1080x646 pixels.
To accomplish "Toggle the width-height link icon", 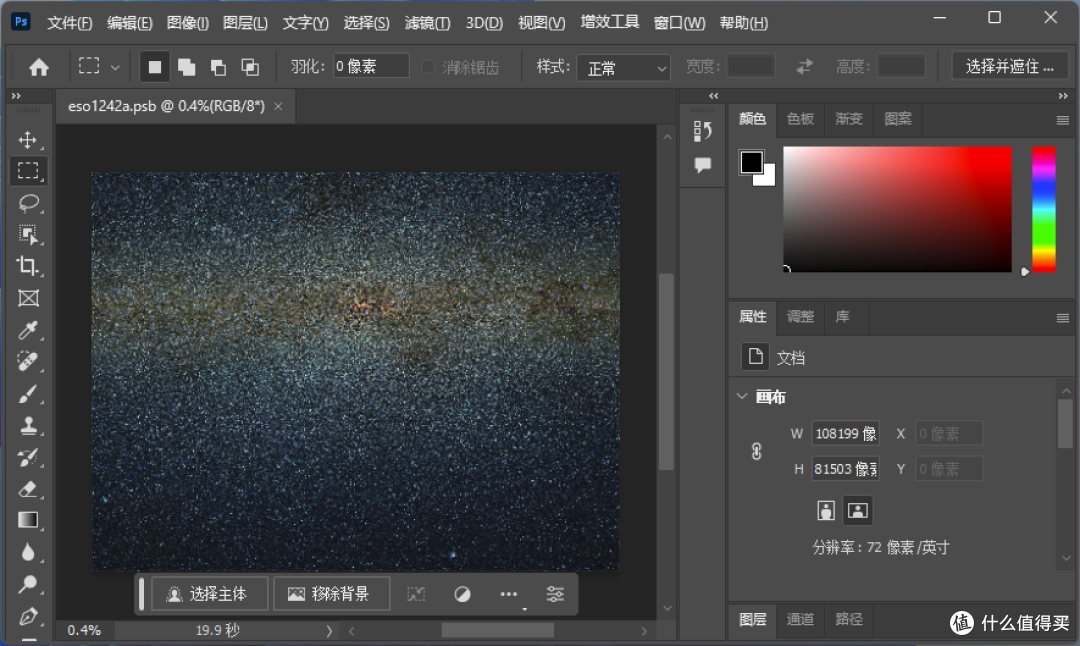I will point(756,451).
